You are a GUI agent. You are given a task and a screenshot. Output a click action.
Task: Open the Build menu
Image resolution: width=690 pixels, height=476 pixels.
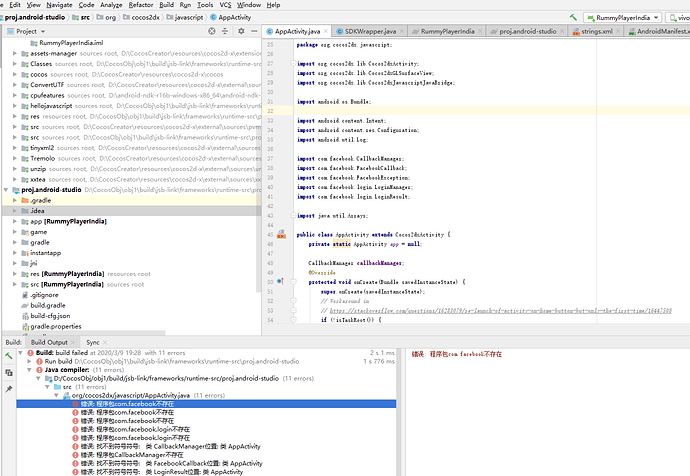point(166,5)
